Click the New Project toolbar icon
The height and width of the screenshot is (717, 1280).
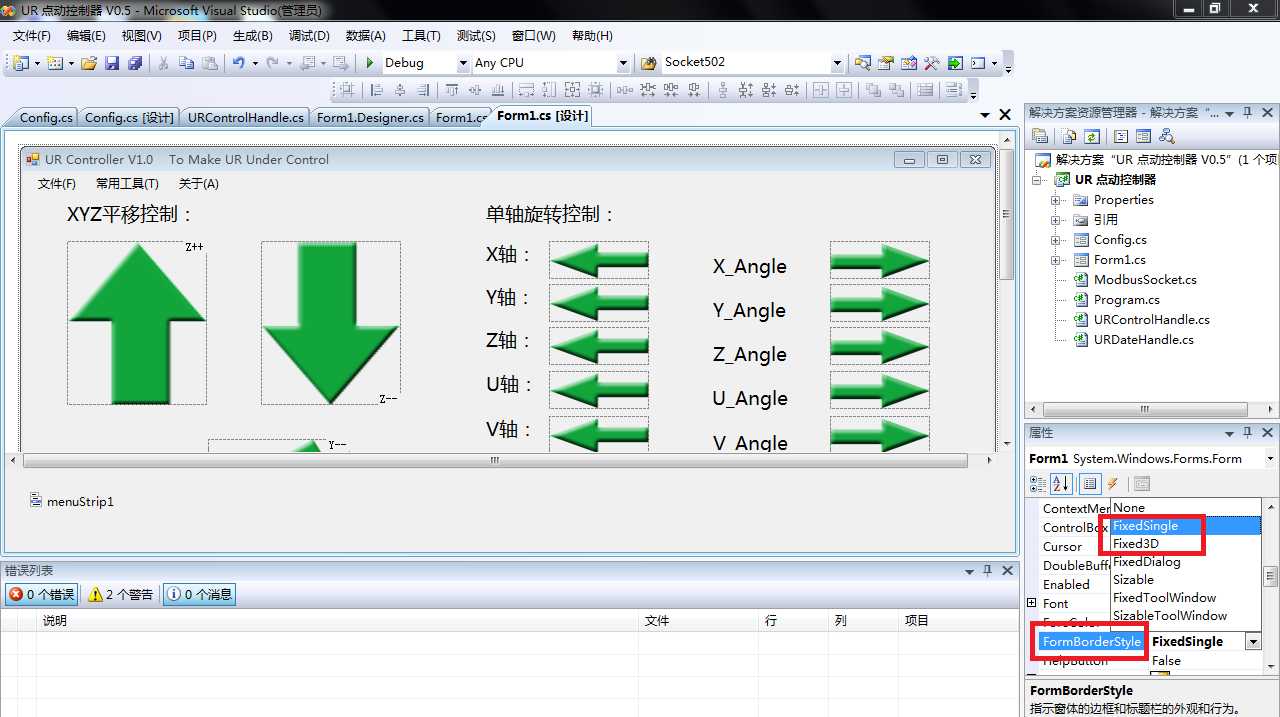20,63
